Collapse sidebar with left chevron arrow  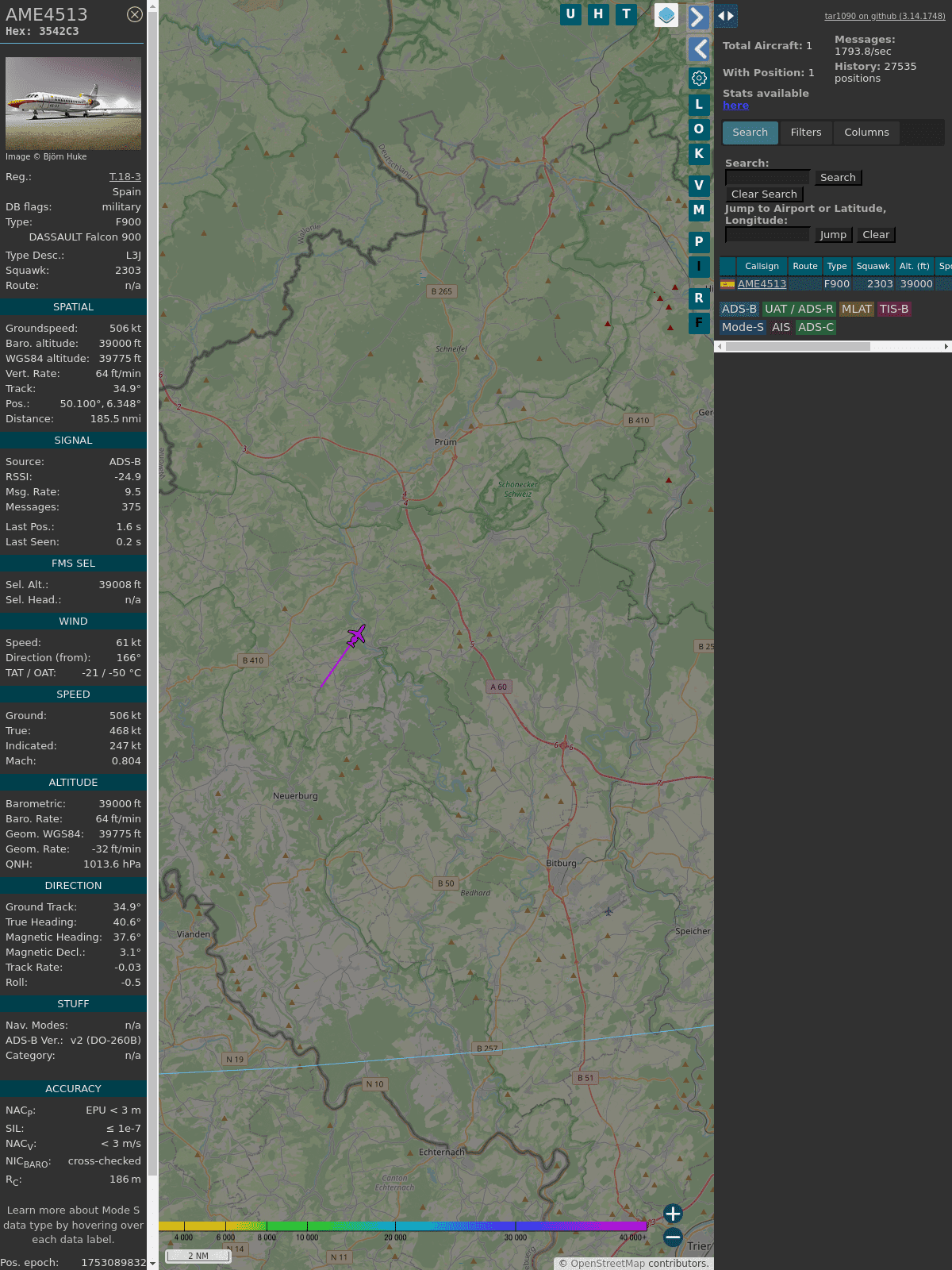pos(699,49)
